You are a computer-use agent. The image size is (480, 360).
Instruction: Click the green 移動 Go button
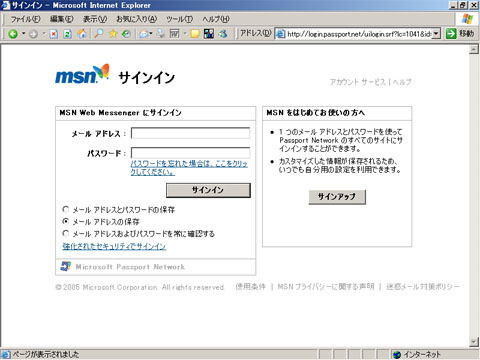coord(460,33)
